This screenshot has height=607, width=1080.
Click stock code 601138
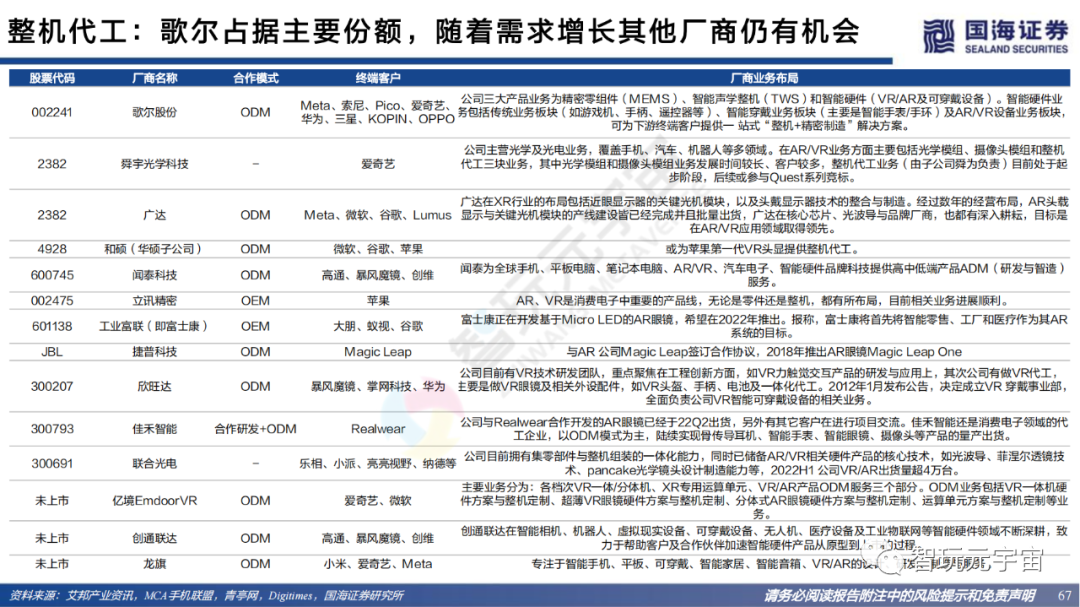click(52, 326)
